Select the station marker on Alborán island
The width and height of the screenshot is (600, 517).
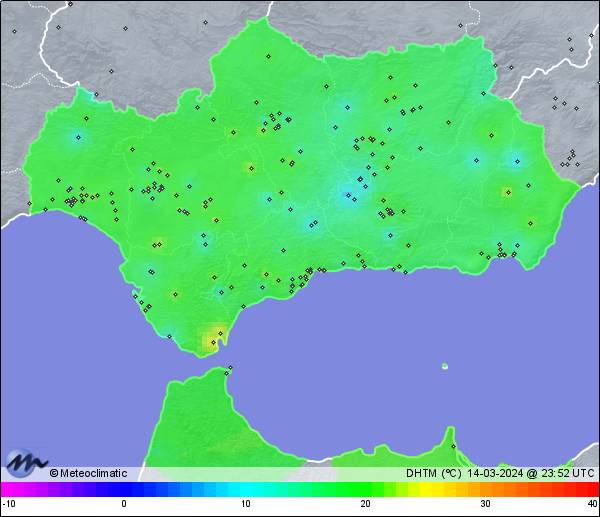[445, 366]
